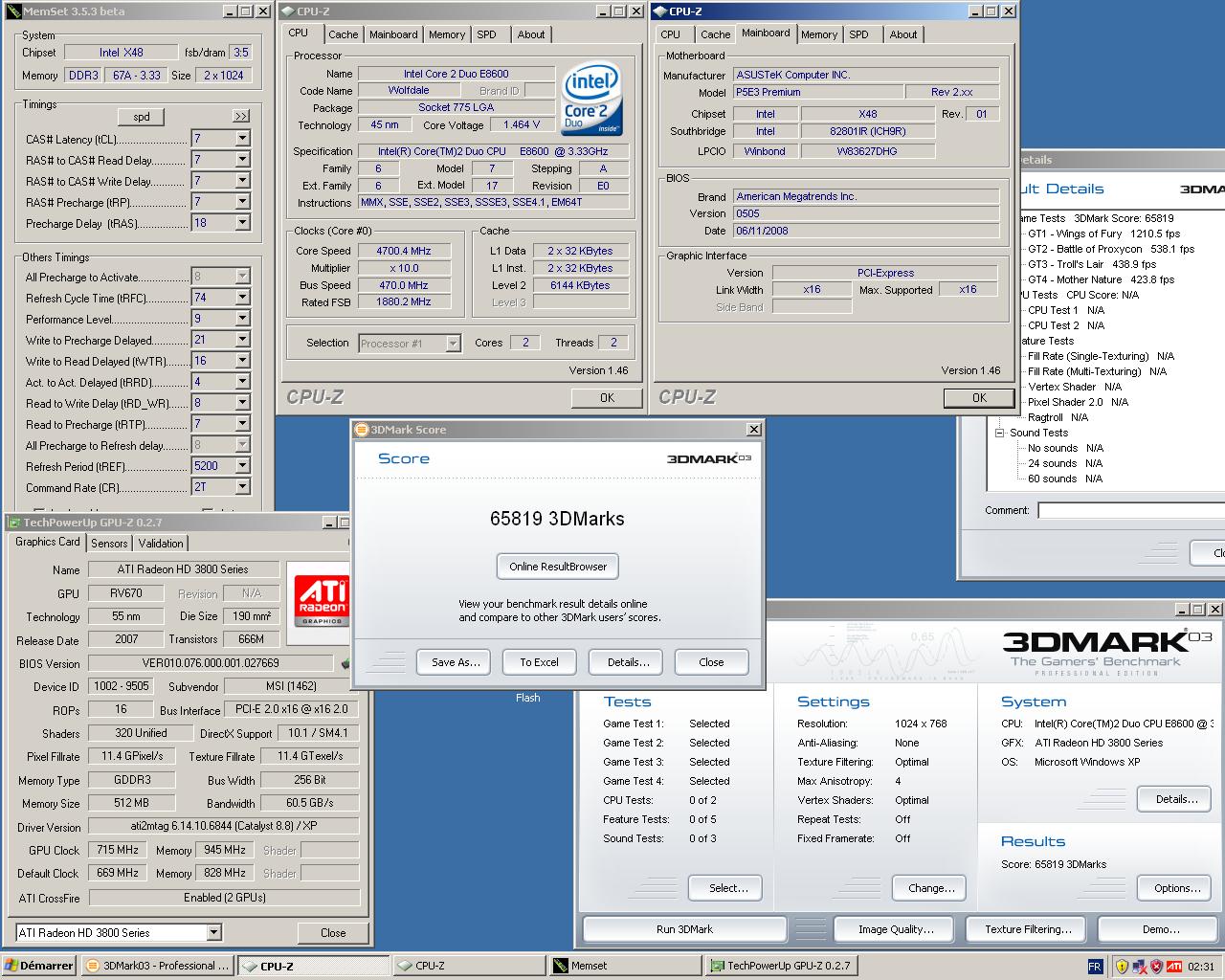Click the BIOS Version field in GPU-Z

[x=210, y=662]
